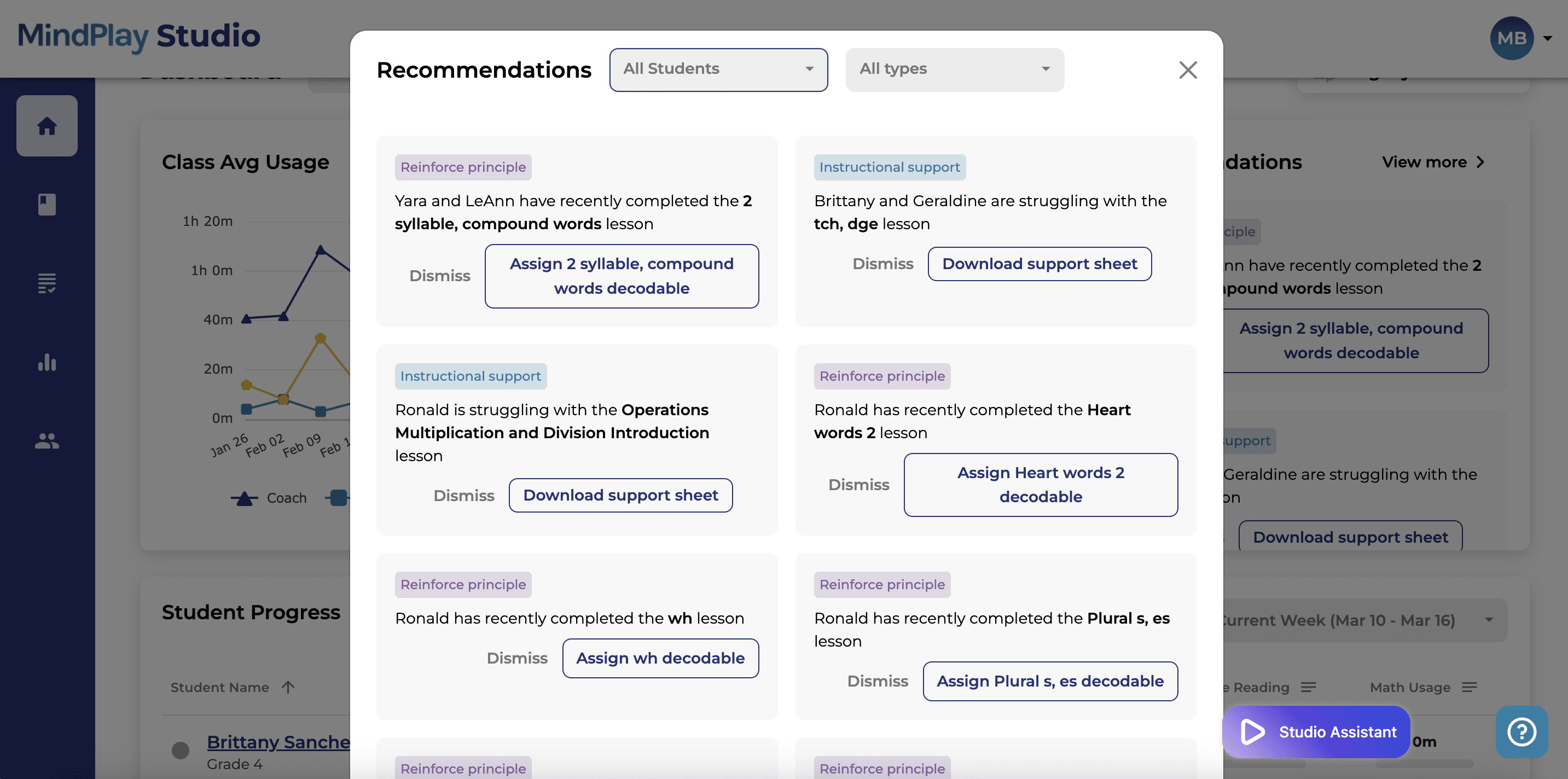1568x779 pixels.
Task: Expand the All Students dropdown
Action: click(x=718, y=69)
